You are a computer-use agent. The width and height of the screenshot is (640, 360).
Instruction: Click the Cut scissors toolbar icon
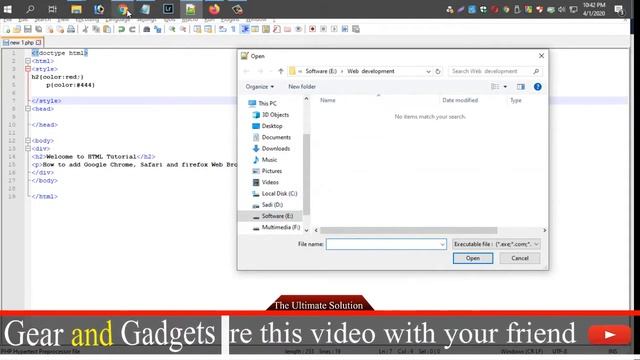(x=85, y=29)
